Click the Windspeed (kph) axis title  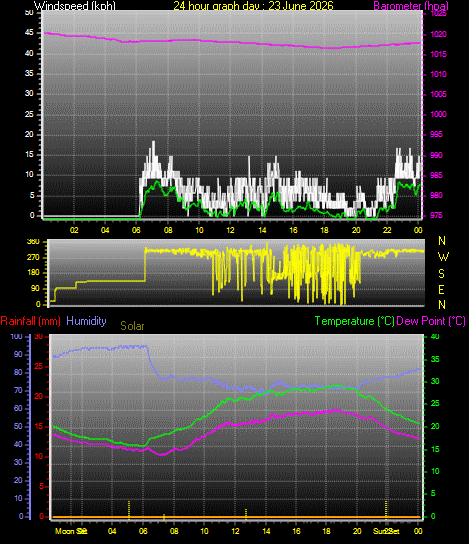point(75,6)
